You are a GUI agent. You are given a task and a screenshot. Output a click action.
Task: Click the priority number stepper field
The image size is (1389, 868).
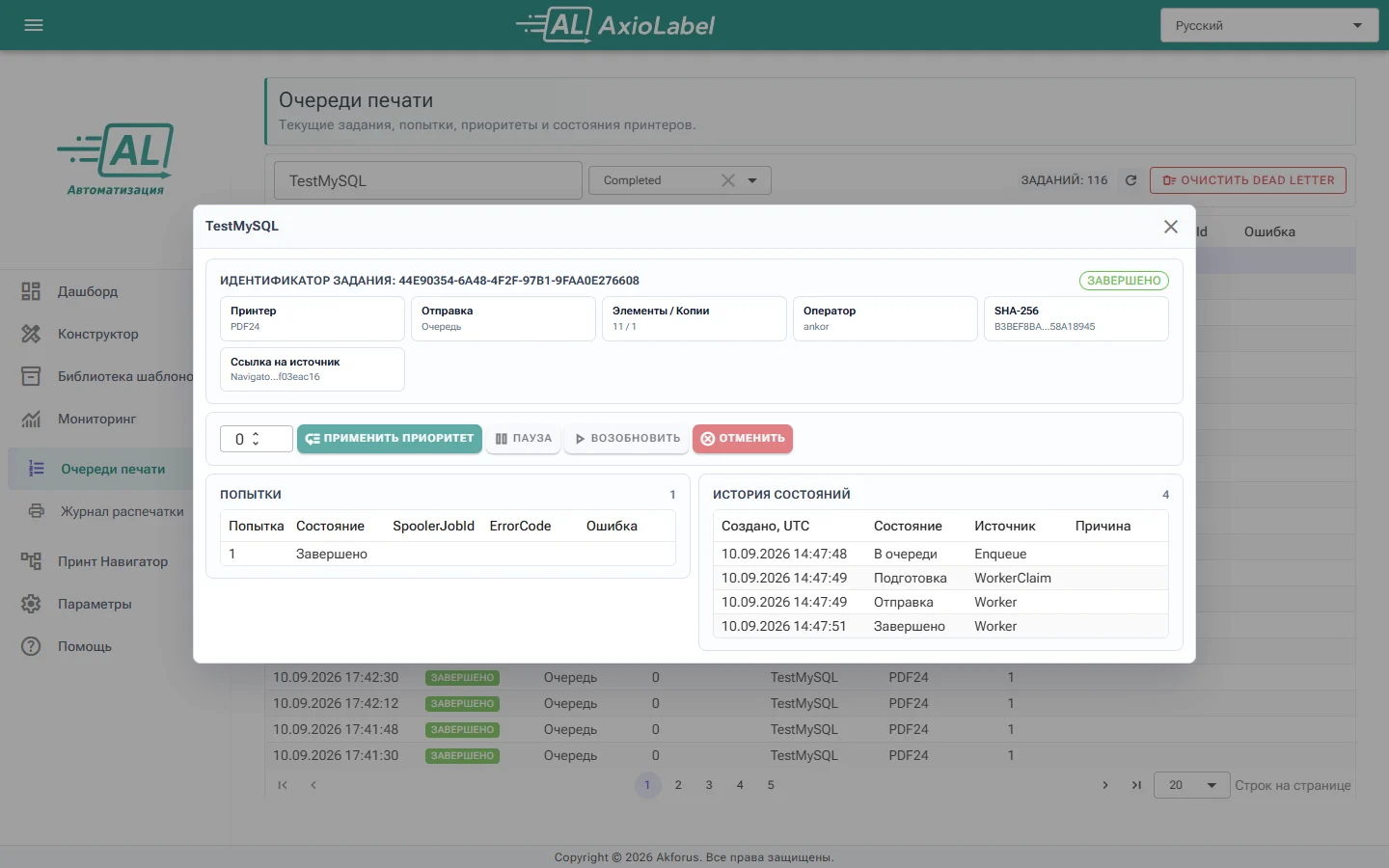click(256, 439)
